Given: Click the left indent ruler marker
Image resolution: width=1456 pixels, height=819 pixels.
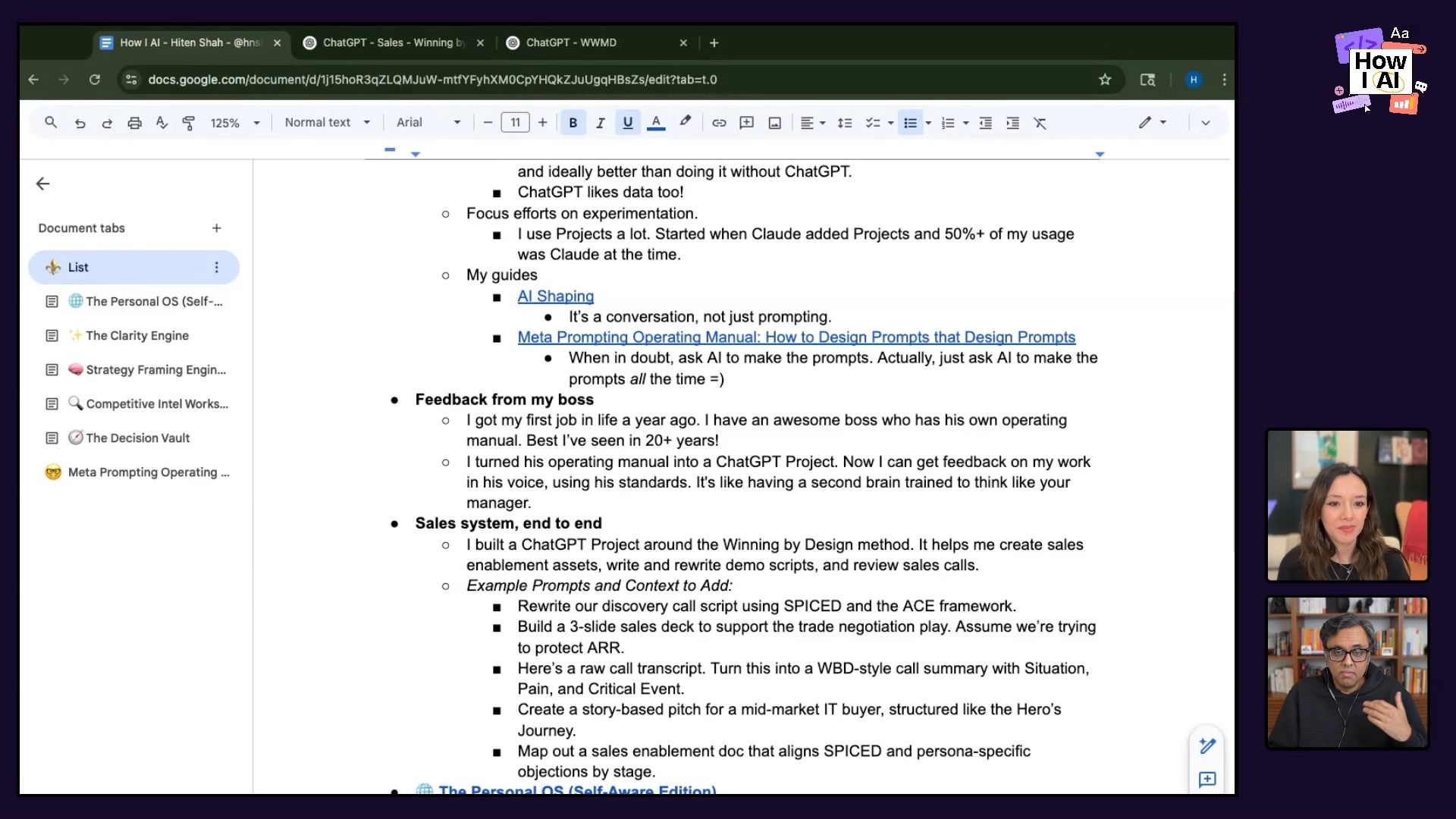Looking at the screenshot, I should click(x=416, y=154).
